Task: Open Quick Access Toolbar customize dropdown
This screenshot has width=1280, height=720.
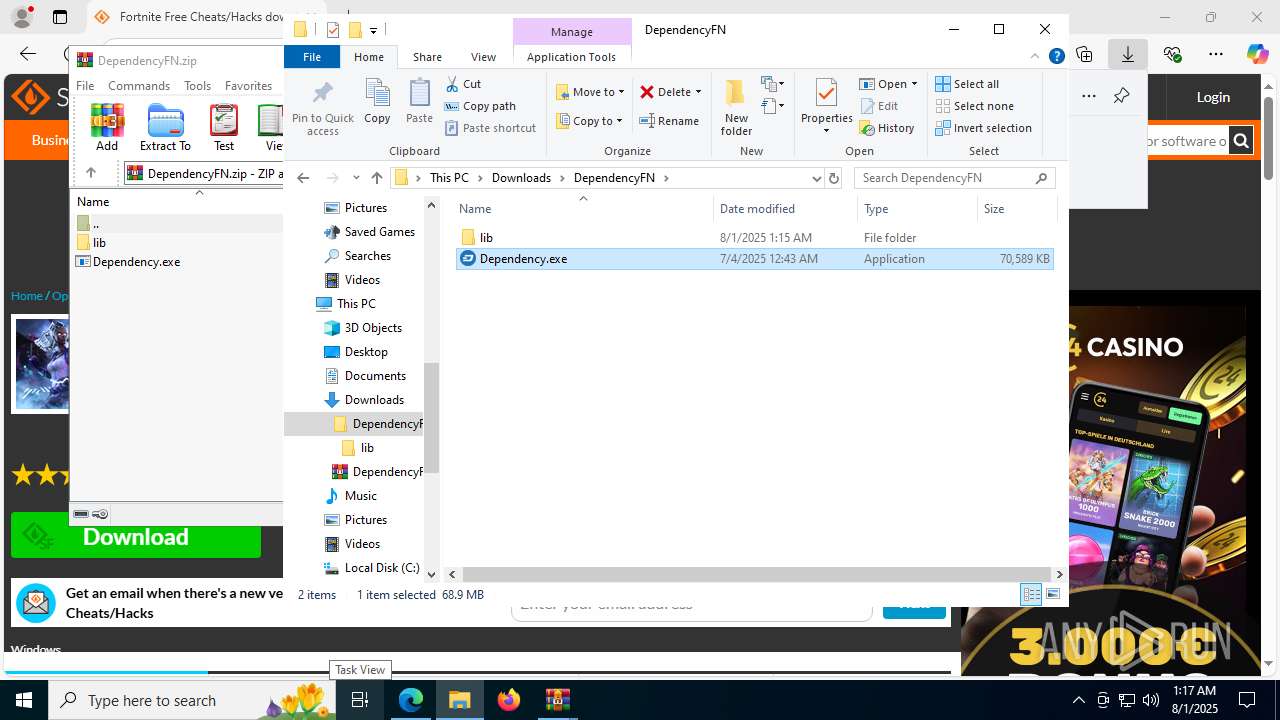Action: click(x=373, y=30)
